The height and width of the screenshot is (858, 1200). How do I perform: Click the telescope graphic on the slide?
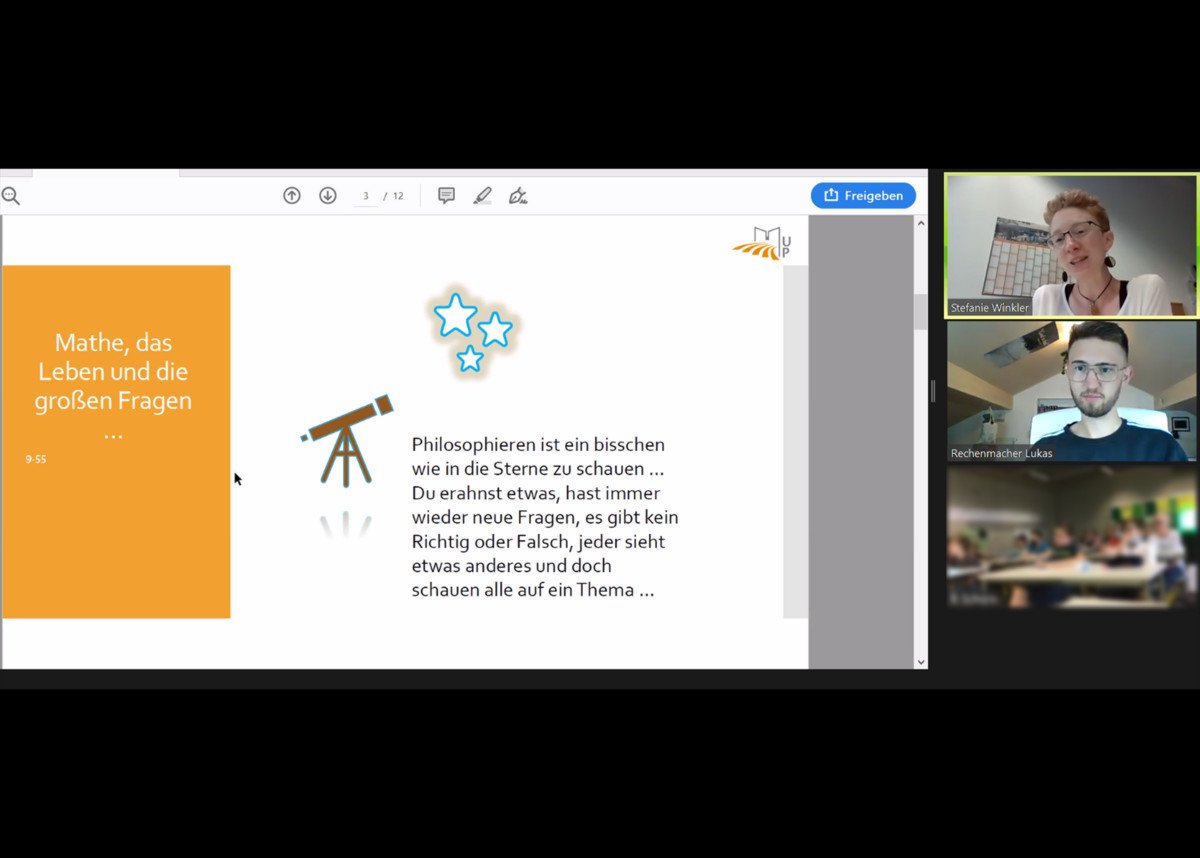tap(347, 440)
